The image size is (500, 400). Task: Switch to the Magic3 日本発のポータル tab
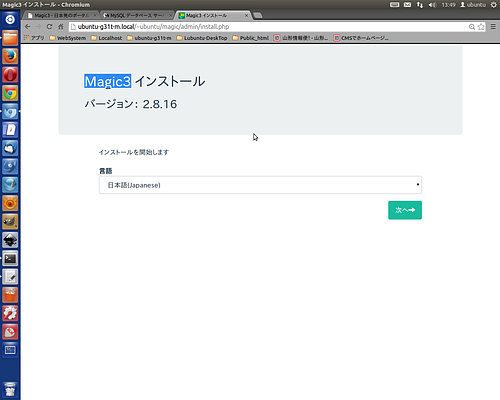click(61, 15)
